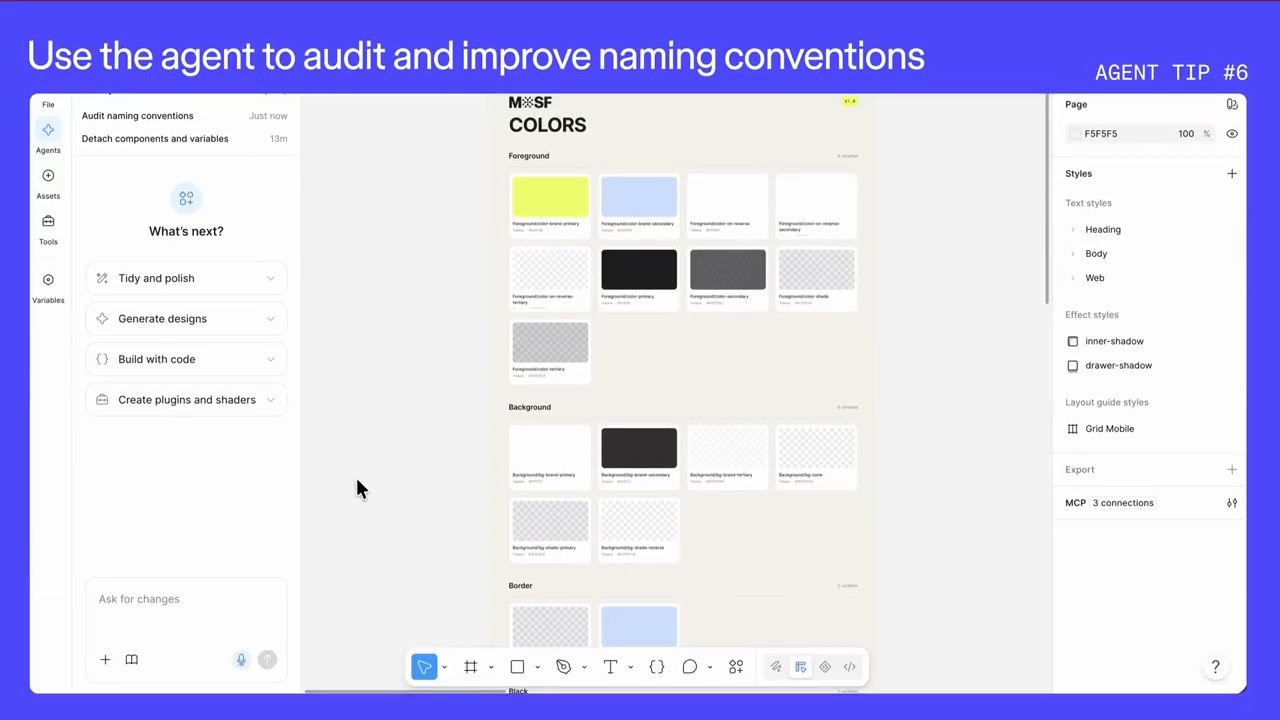This screenshot has height=720, width=1280.
Task: Open the Assets panel in the sidebar
Action: tap(48, 182)
